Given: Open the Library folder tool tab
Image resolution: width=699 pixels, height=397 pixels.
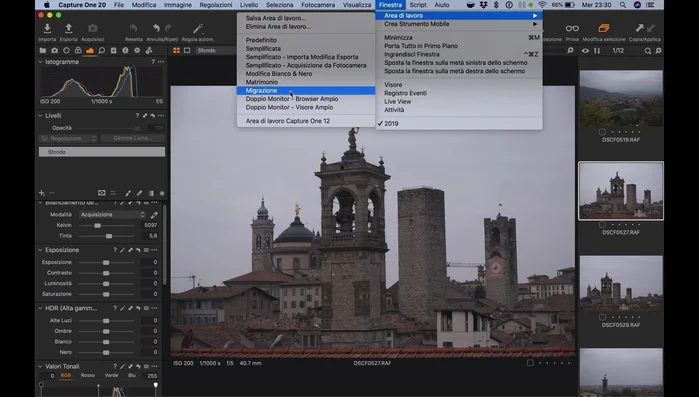Looking at the screenshot, I should click(43, 50).
